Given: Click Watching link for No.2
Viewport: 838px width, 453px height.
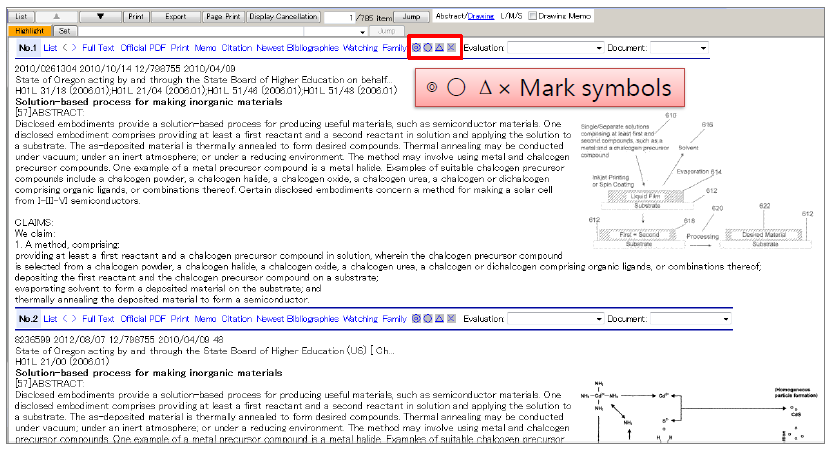Looking at the screenshot, I should point(360,318).
